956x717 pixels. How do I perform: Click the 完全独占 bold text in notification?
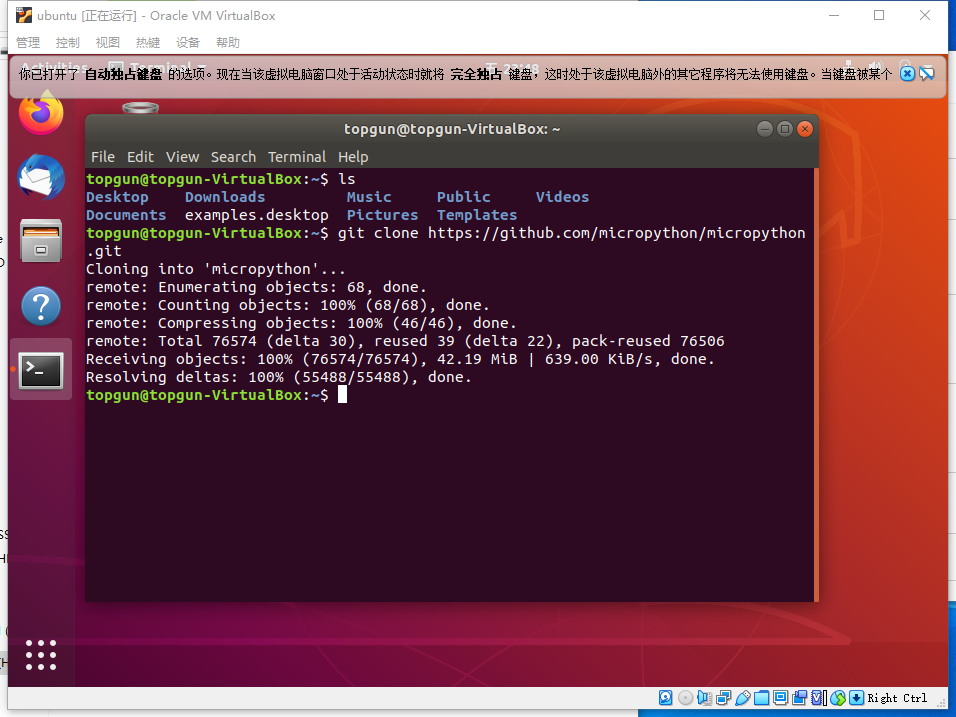(476, 74)
